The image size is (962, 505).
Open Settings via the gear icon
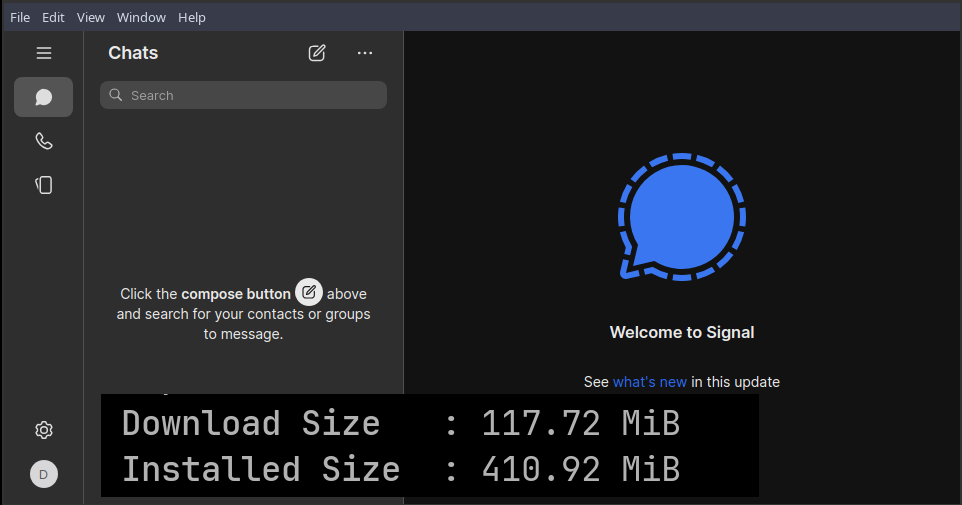[43, 430]
